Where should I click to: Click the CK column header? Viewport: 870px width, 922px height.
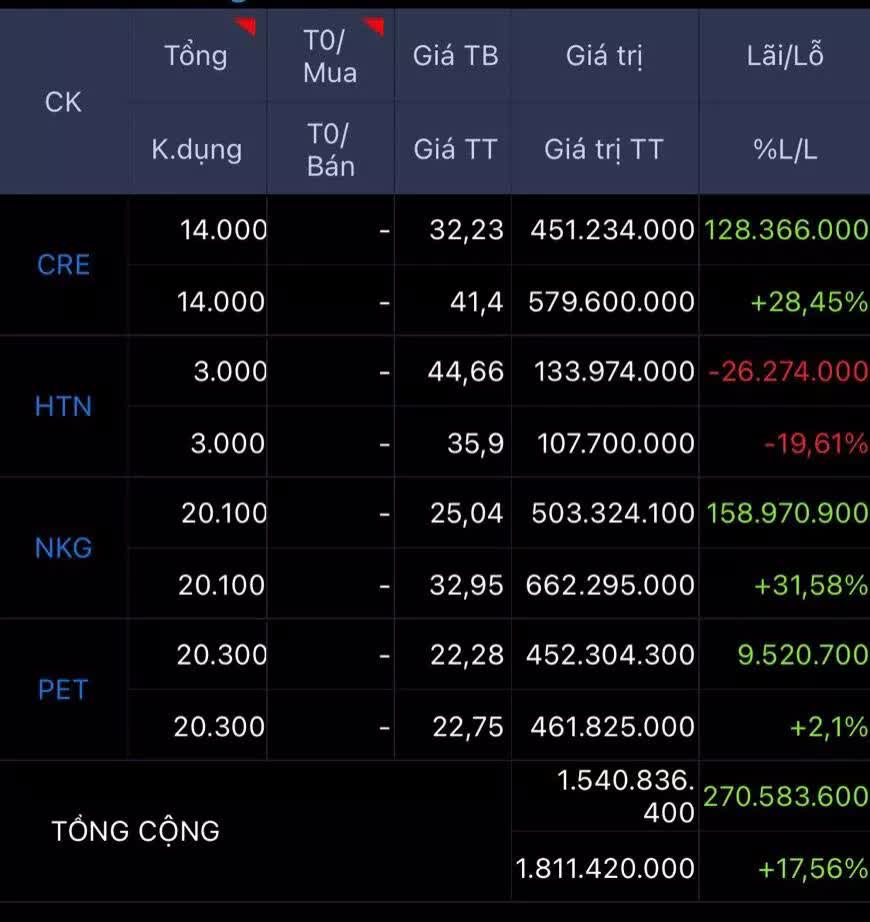pyautogui.click(x=63, y=102)
